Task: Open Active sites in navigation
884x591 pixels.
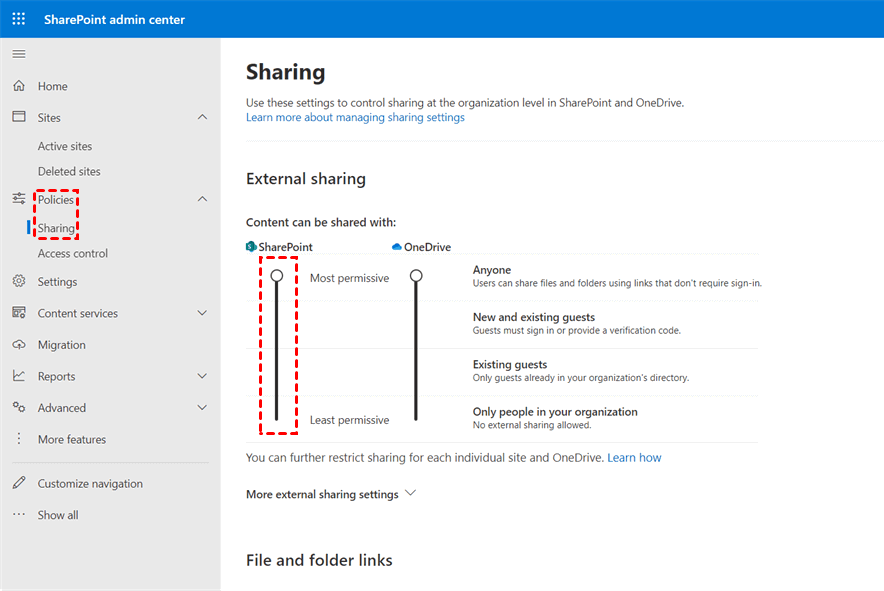Action: coord(65,146)
